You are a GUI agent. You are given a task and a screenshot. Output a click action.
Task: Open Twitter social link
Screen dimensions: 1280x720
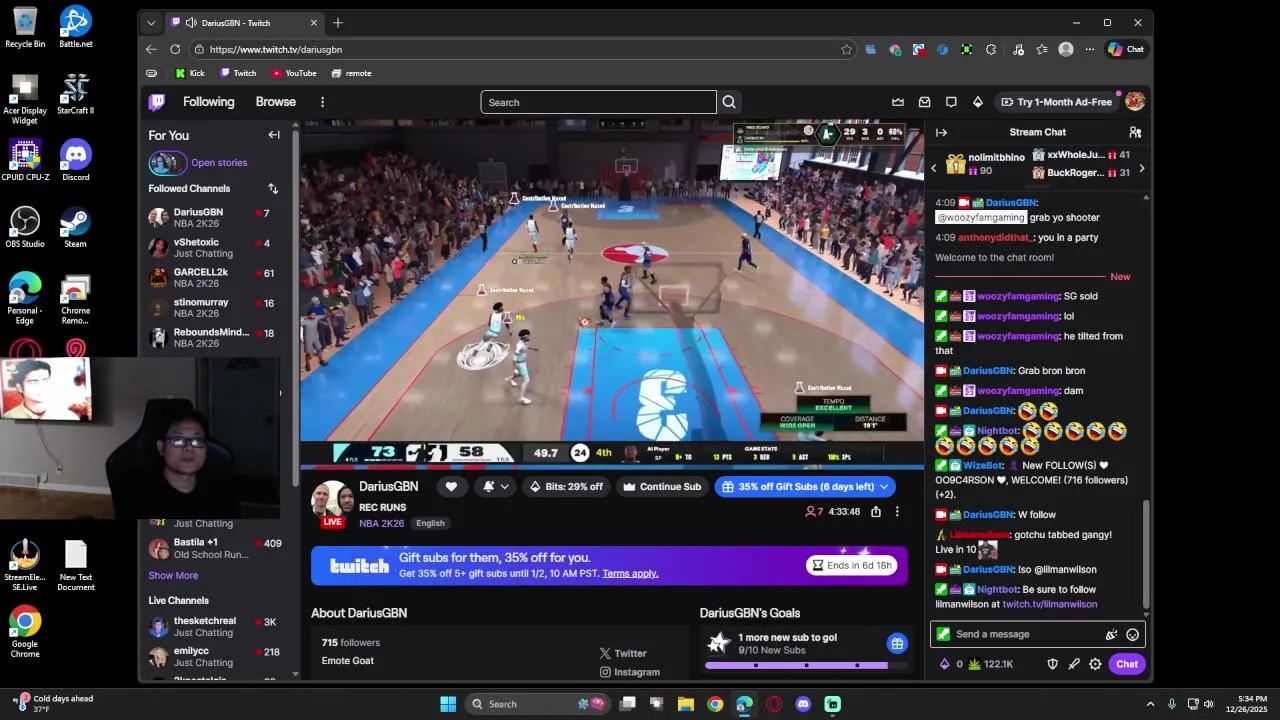click(623, 653)
